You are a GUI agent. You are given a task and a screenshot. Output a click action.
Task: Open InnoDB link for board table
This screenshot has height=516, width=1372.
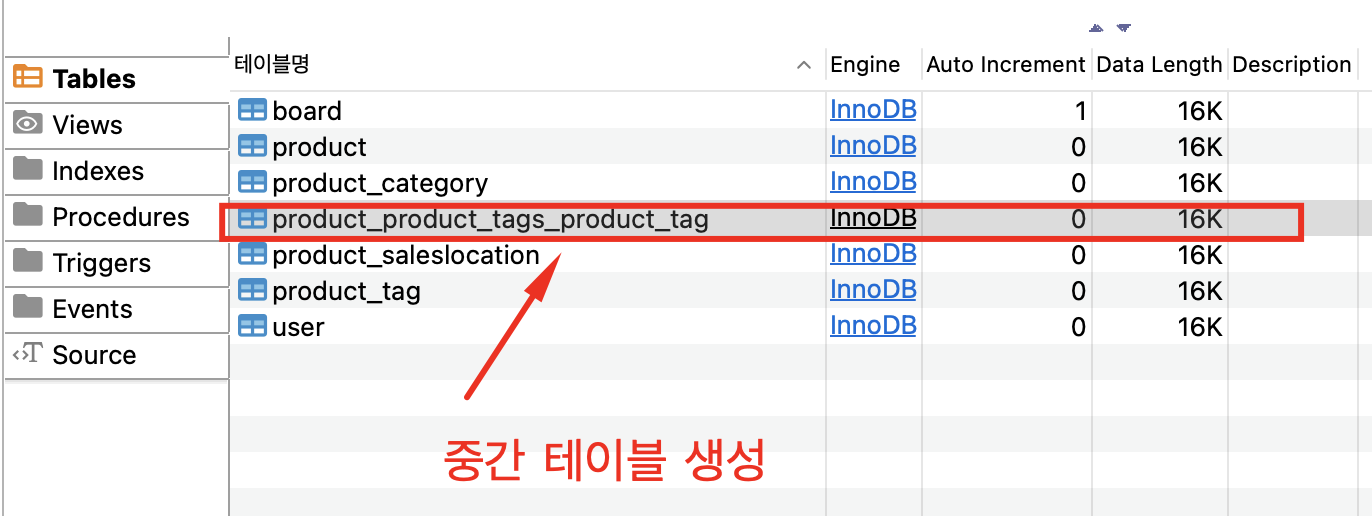pos(873,110)
